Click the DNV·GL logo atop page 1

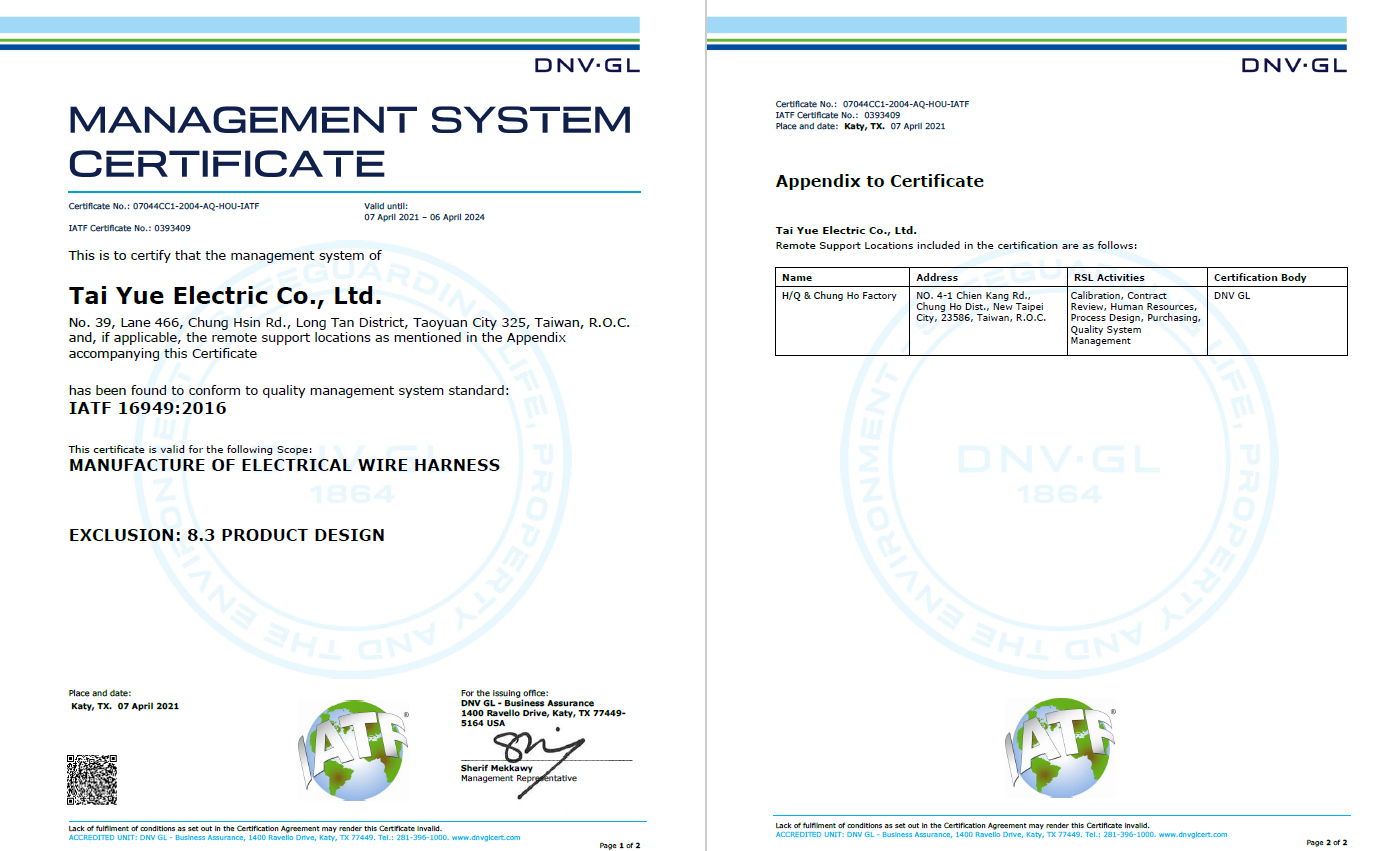point(587,66)
